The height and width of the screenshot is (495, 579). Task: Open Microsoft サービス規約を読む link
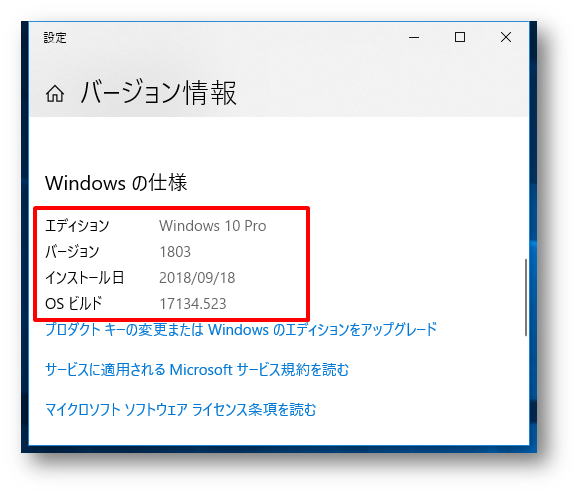coord(197,369)
